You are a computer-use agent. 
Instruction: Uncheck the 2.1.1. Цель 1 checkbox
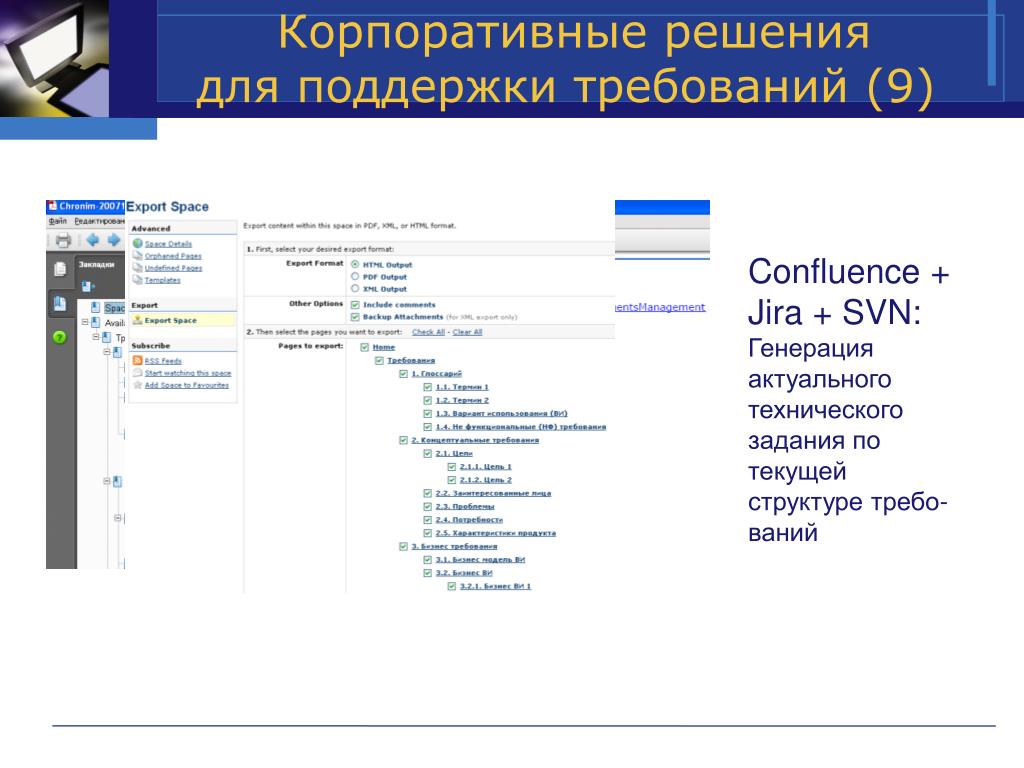coord(451,466)
